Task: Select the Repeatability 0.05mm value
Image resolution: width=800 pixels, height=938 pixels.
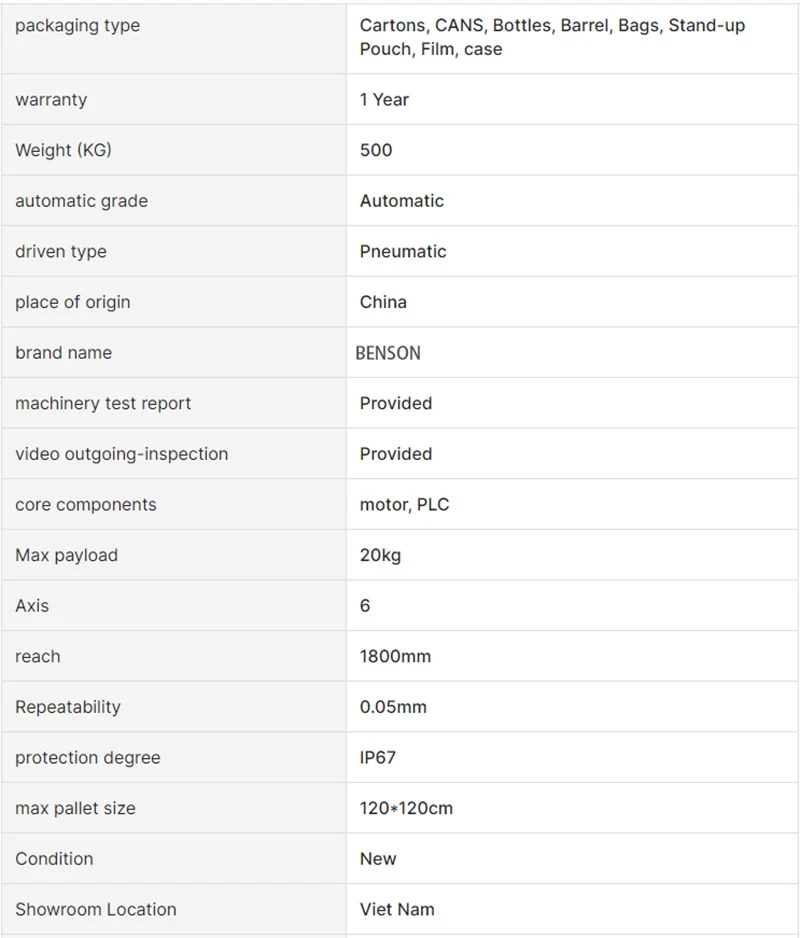Action: tap(393, 707)
